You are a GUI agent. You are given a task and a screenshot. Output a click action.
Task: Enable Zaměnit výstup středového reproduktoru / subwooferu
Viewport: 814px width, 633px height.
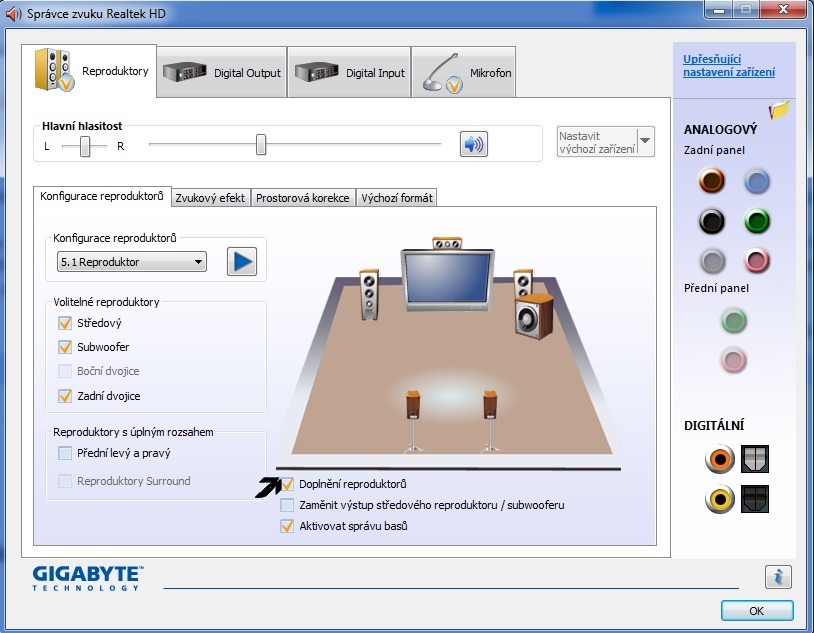click(x=287, y=505)
